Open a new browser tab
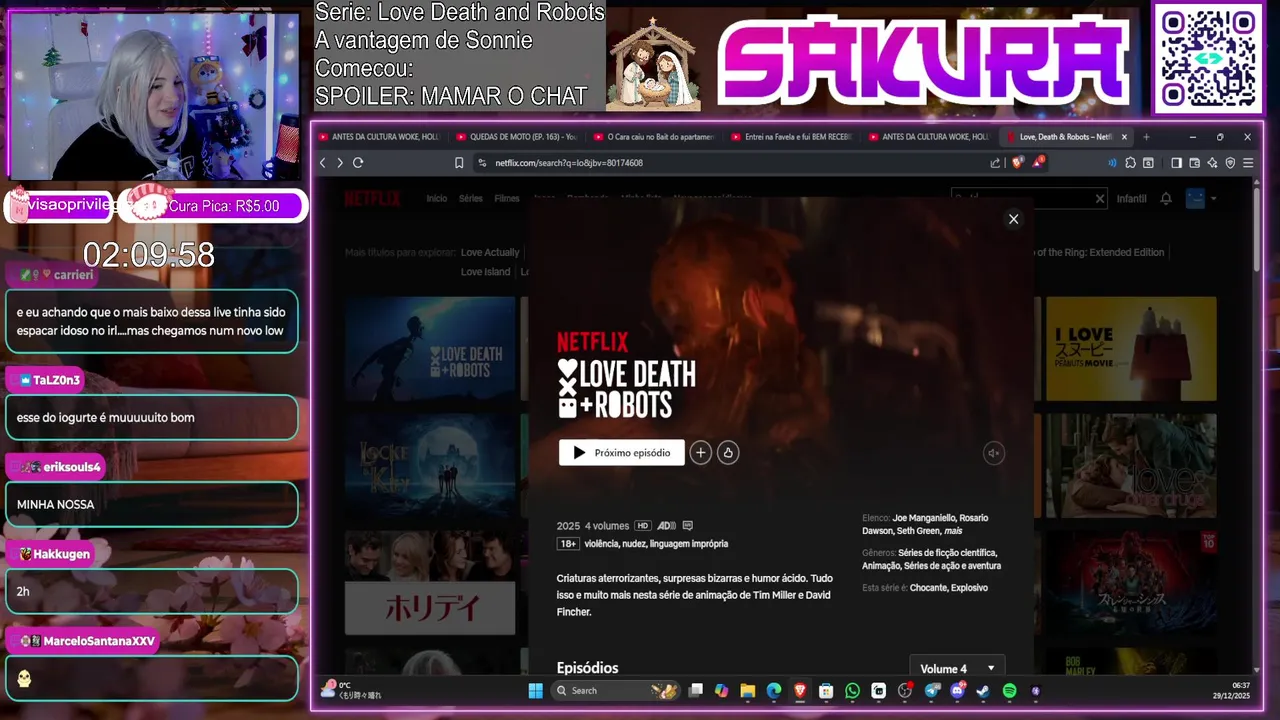The width and height of the screenshot is (1280, 720). (1146, 137)
